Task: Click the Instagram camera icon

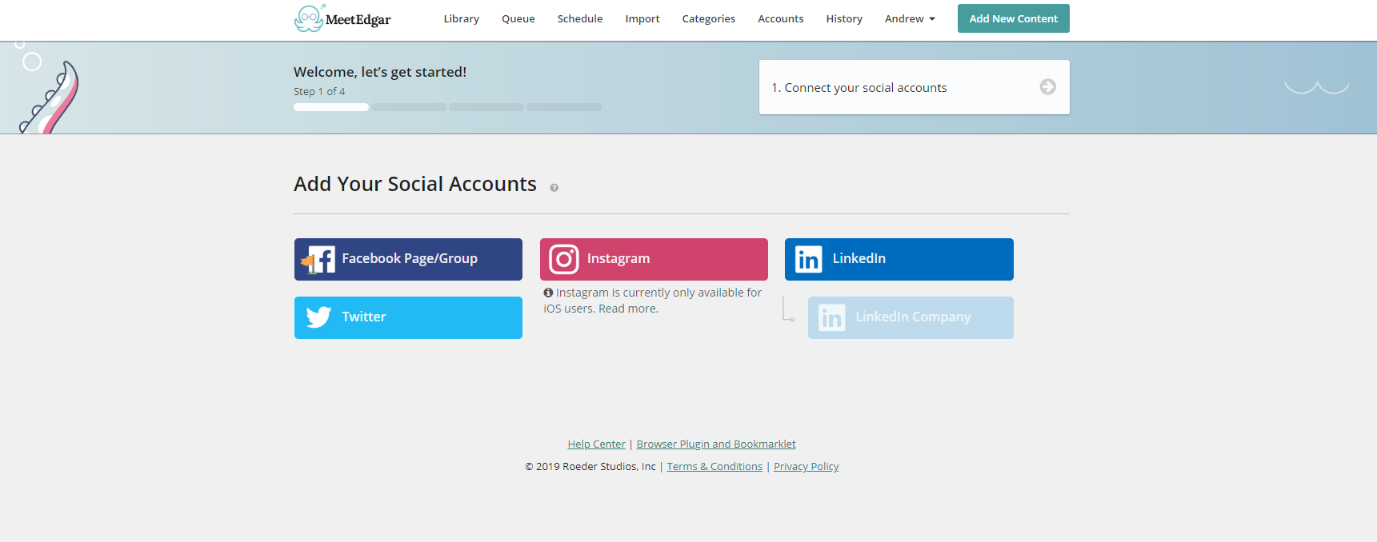Action: [x=564, y=259]
